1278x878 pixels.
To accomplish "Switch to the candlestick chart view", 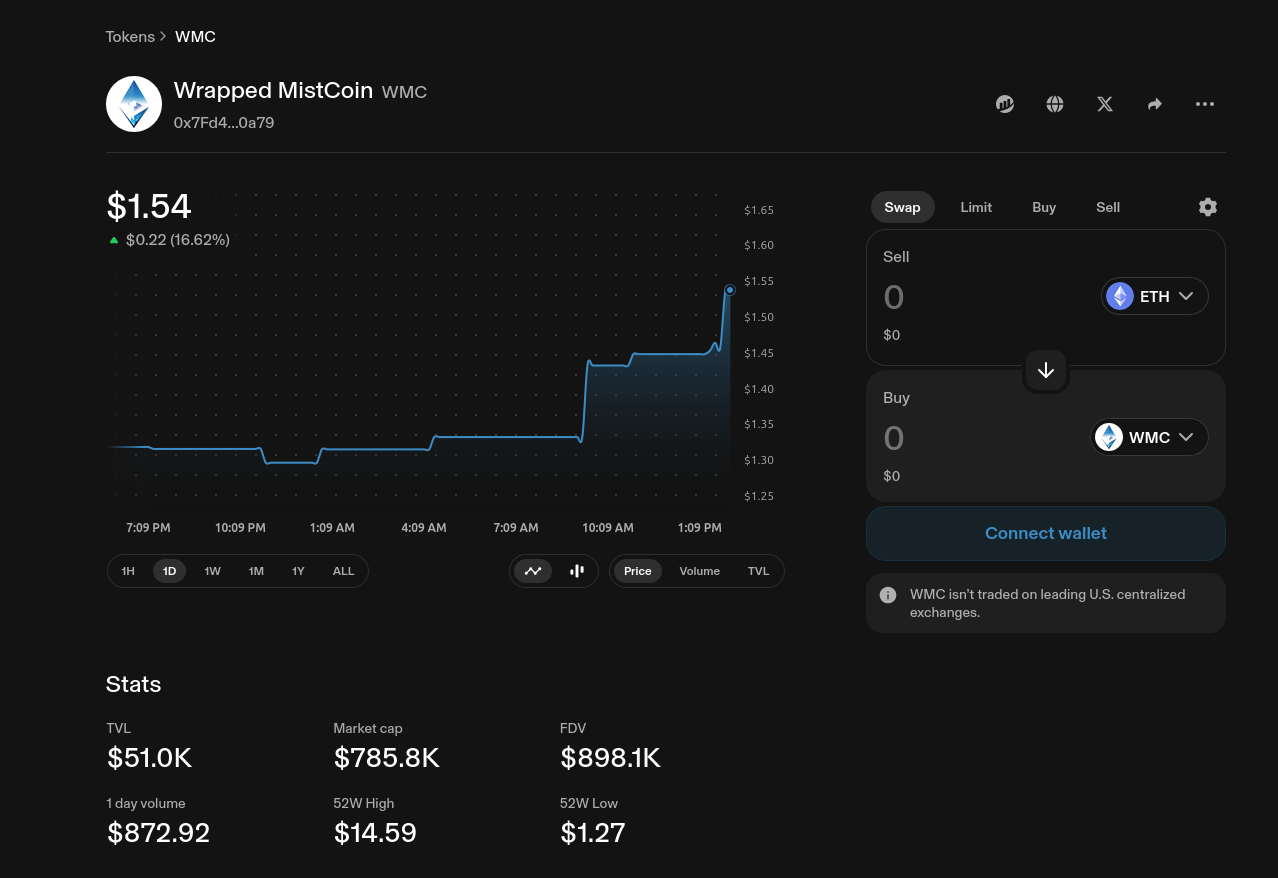I will point(576,570).
